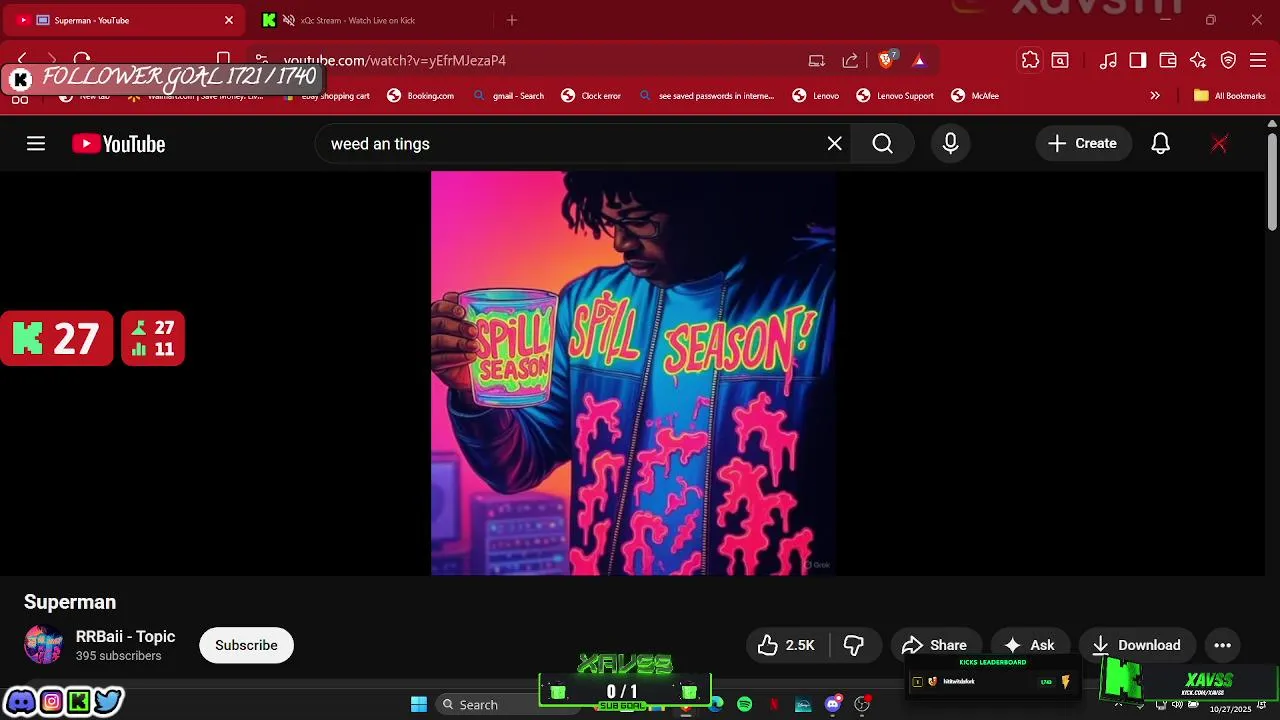Open the Create menu
The image size is (1280, 720).
1083,144
